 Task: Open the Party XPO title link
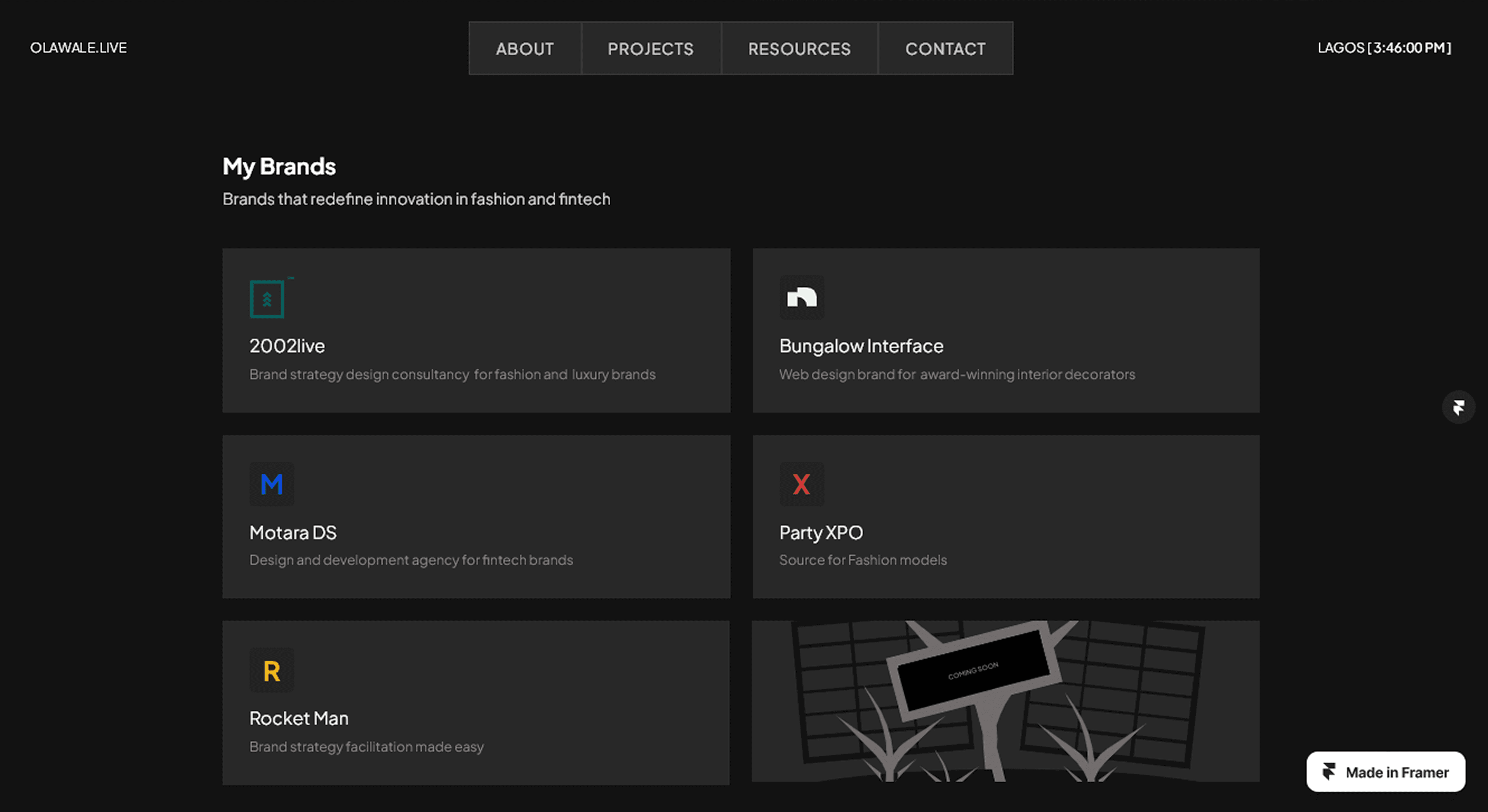(x=821, y=532)
